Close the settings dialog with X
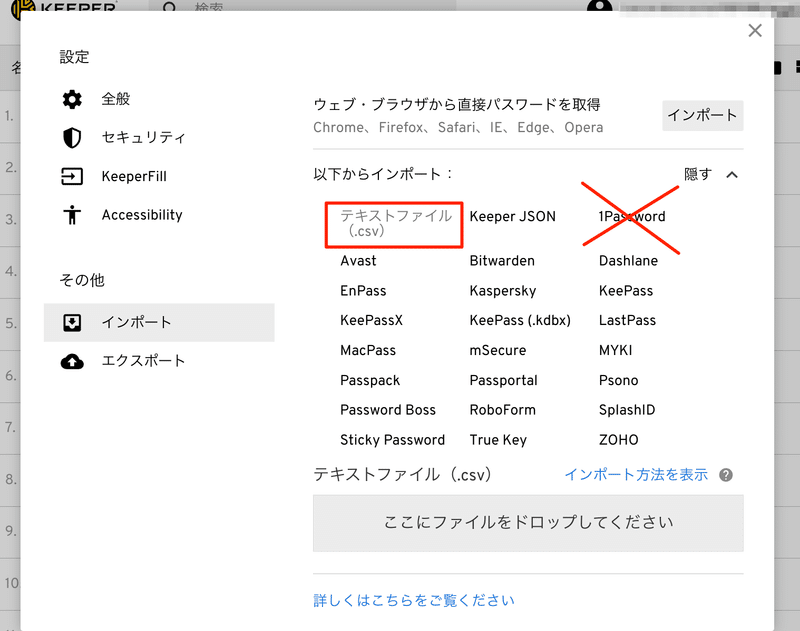 tap(755, 31)
